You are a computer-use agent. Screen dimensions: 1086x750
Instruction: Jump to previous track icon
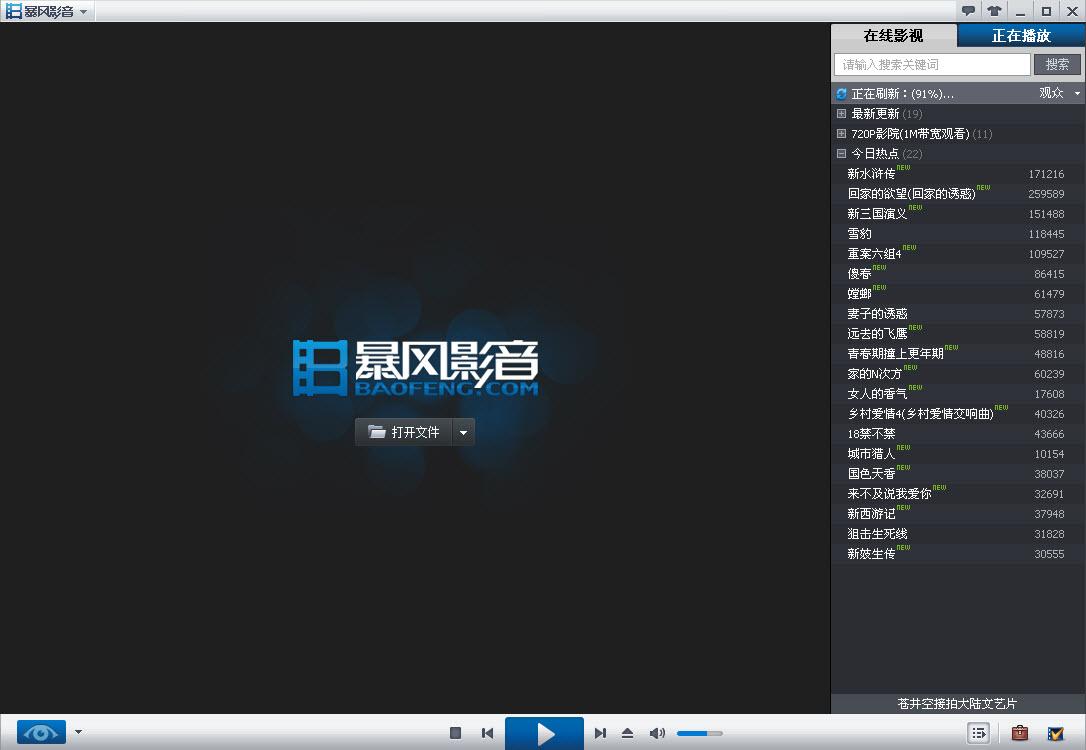pos(487,733)
